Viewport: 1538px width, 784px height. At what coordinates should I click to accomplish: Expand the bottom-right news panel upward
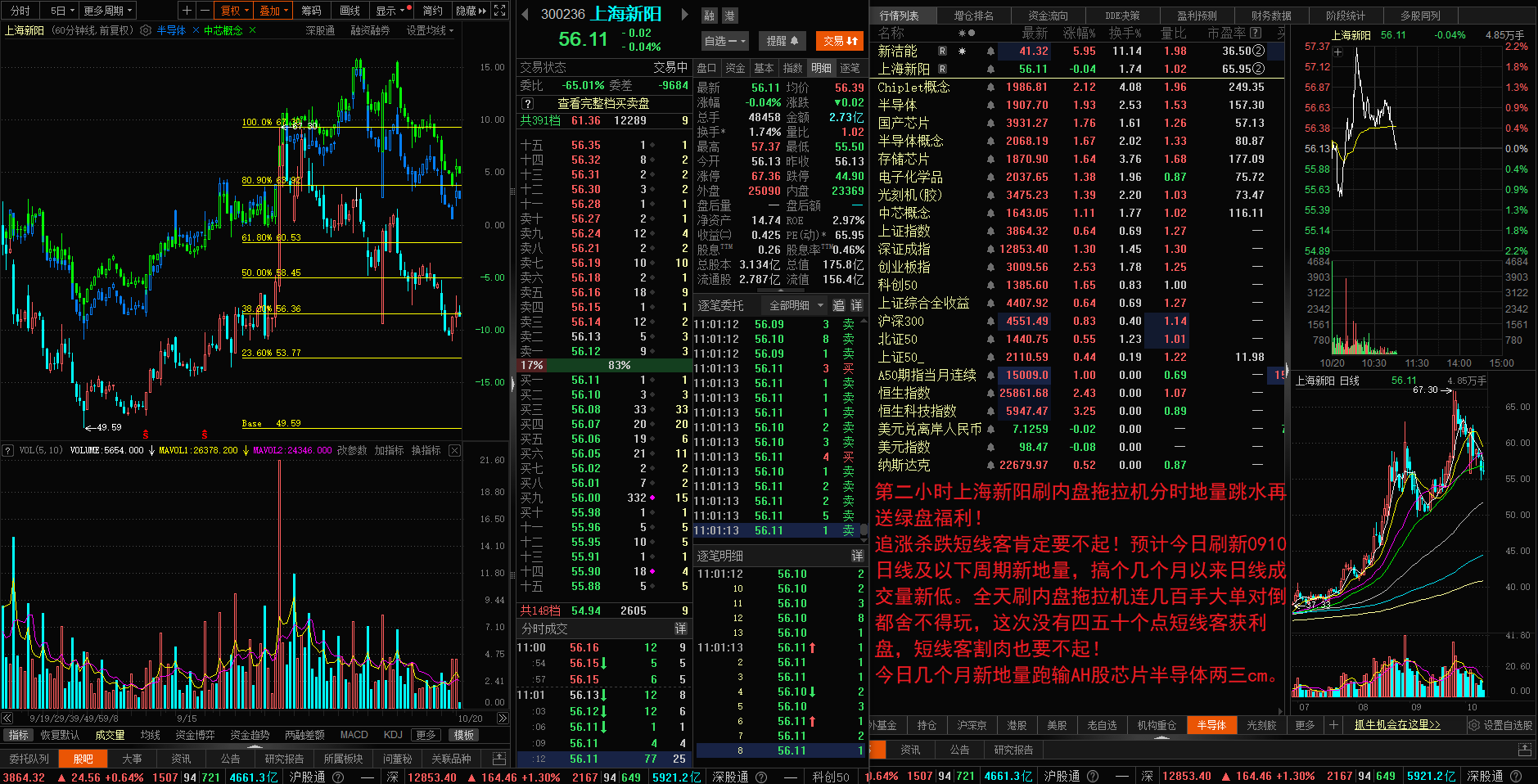(1524, 750)
